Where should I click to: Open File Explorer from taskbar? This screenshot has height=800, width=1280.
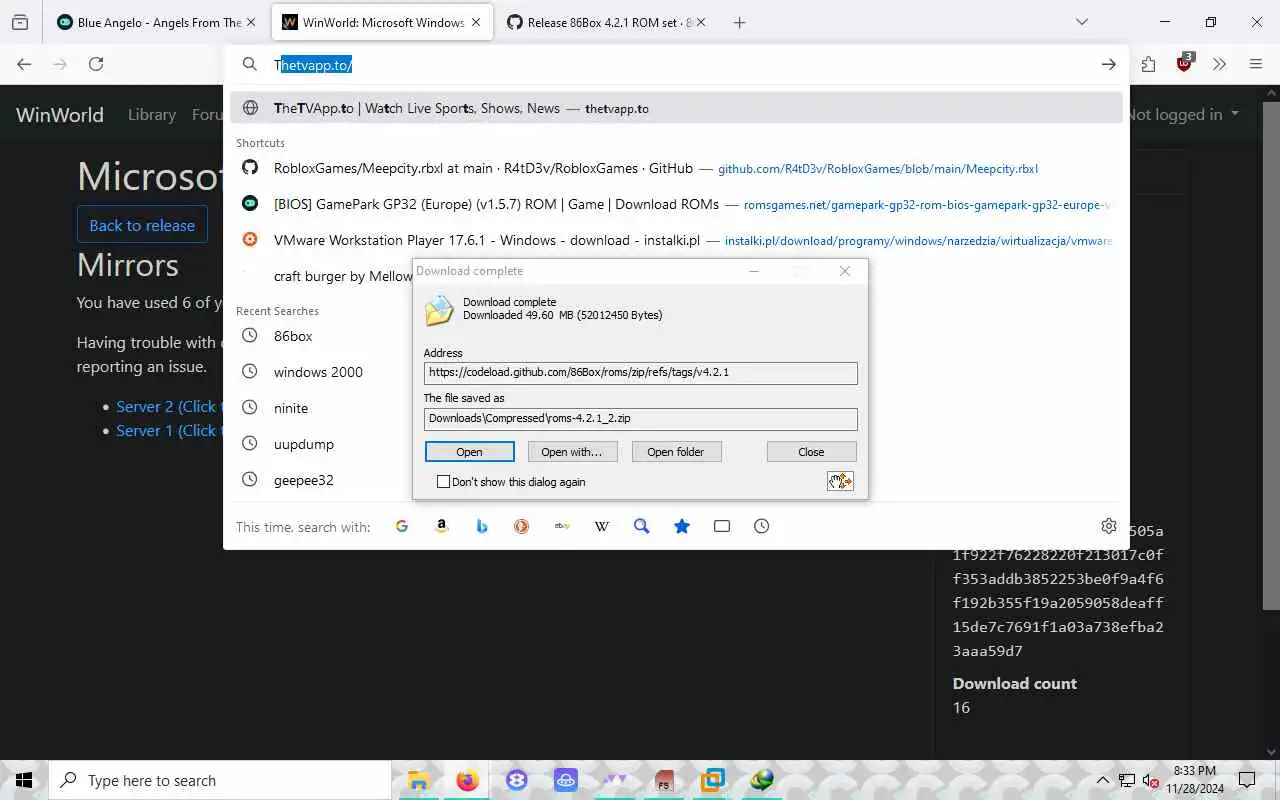[418, 780]
